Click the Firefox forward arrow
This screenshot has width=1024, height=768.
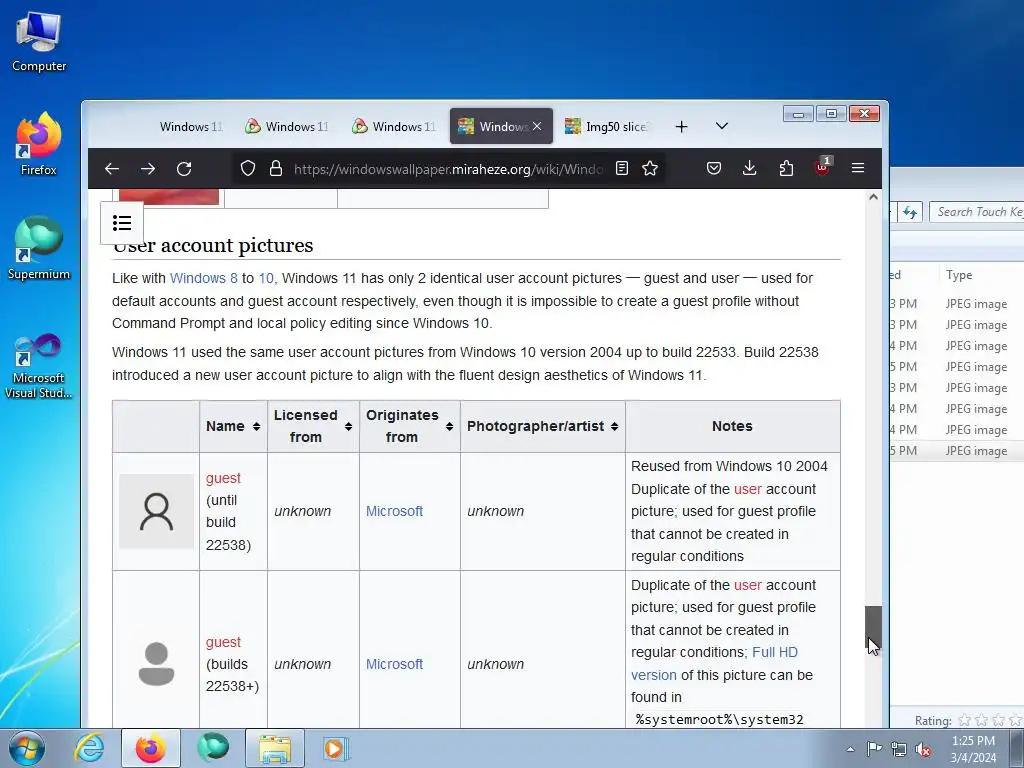pos(148,168)
